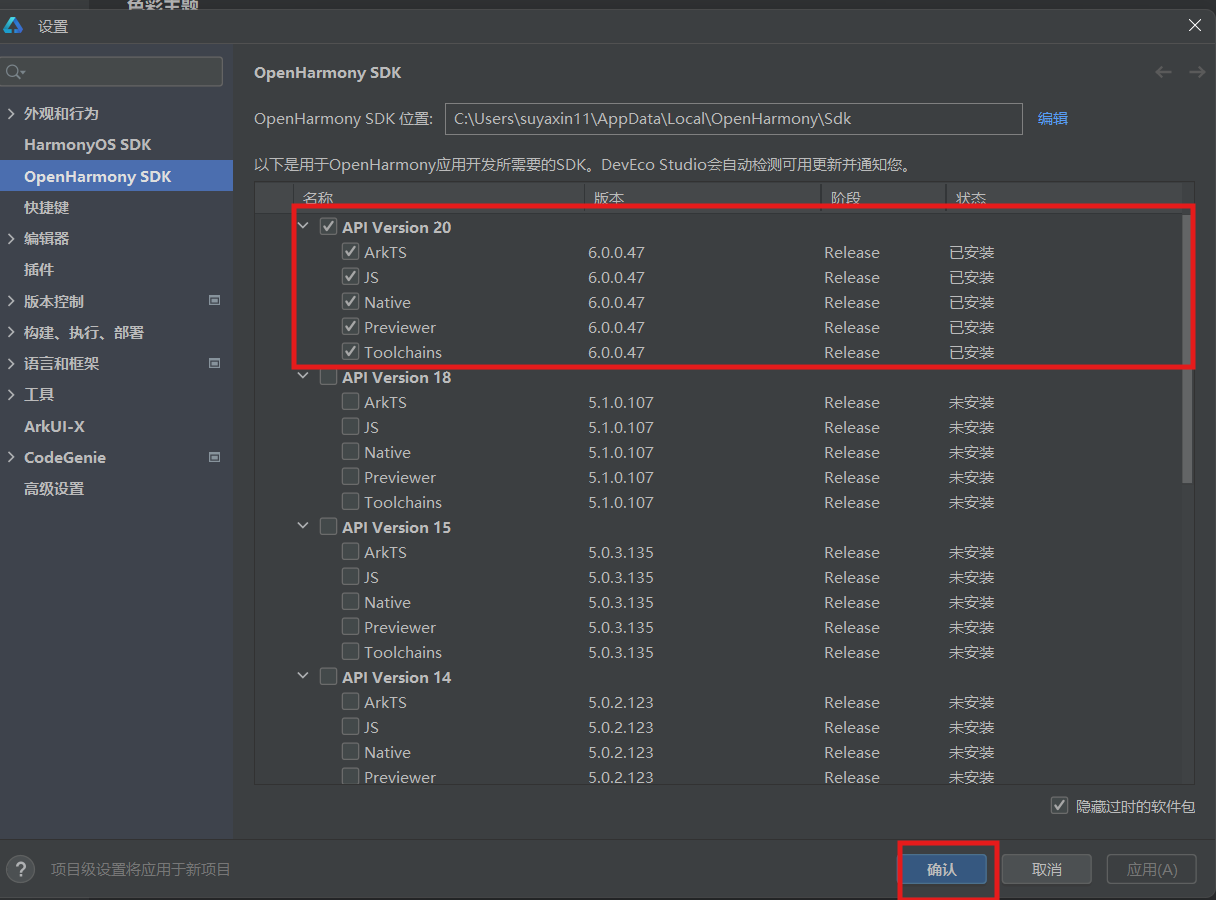Click the search magnifier icon
Viewport: 1216px width, 900px height.
(14, 72)
